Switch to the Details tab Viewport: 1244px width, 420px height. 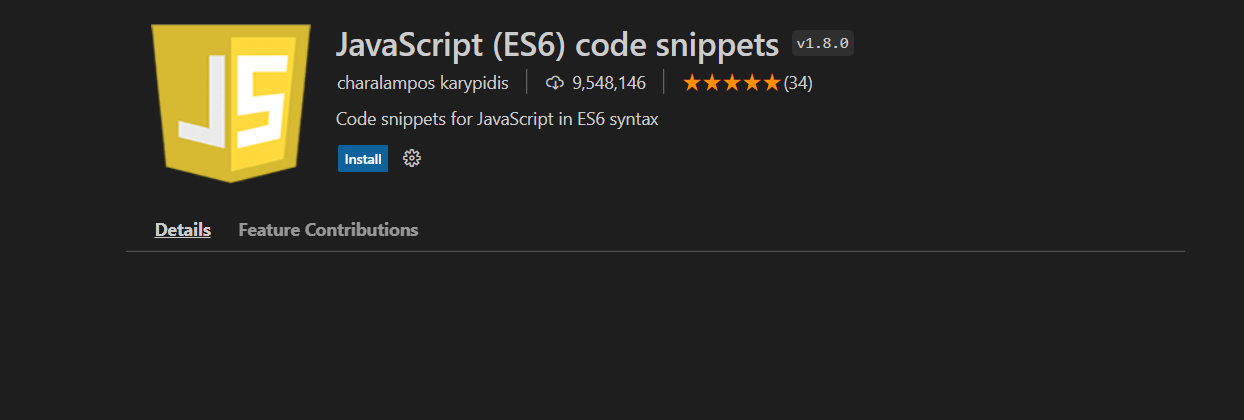183,229
